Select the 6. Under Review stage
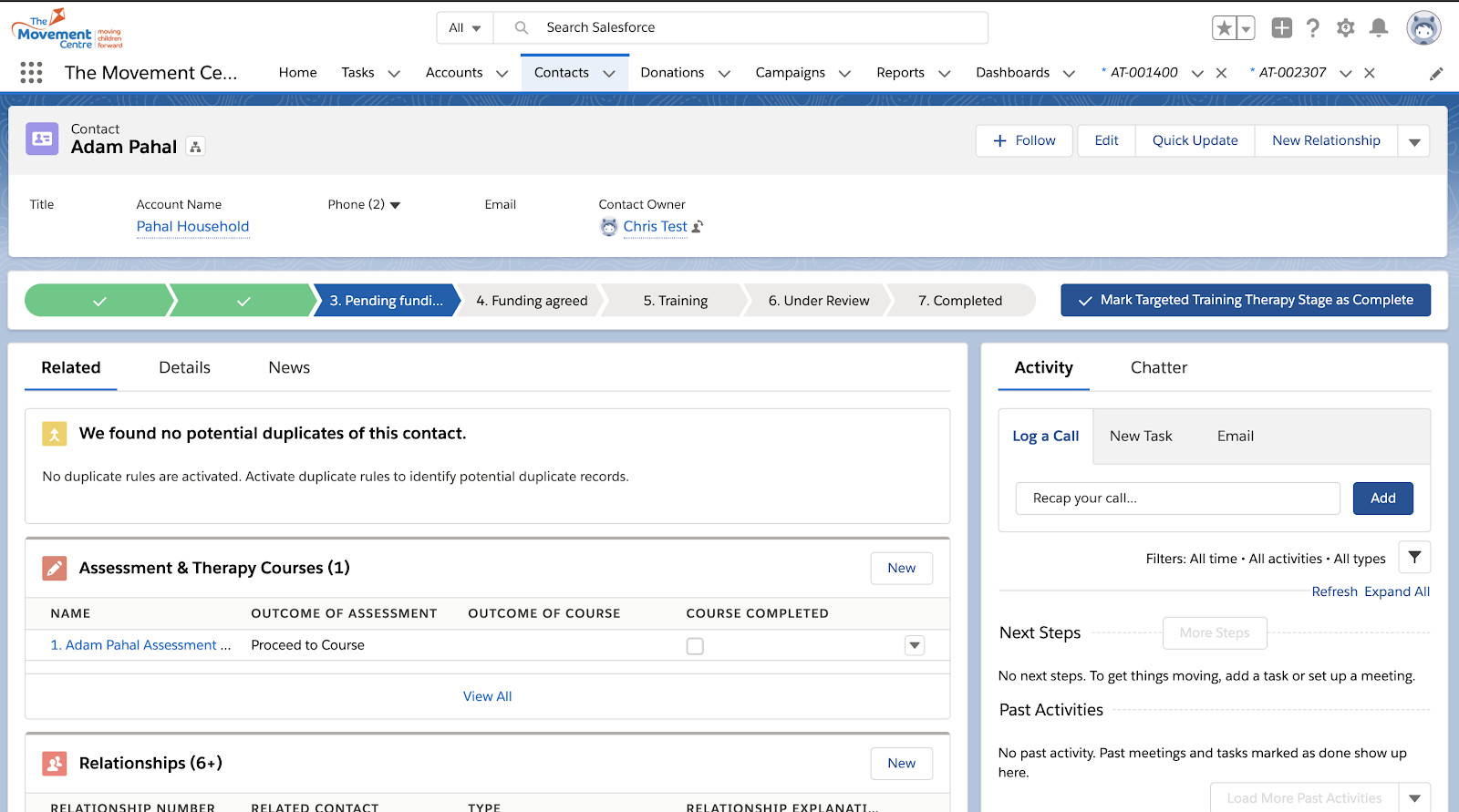This screenshot has width=1459, height=812. (819, 301)
